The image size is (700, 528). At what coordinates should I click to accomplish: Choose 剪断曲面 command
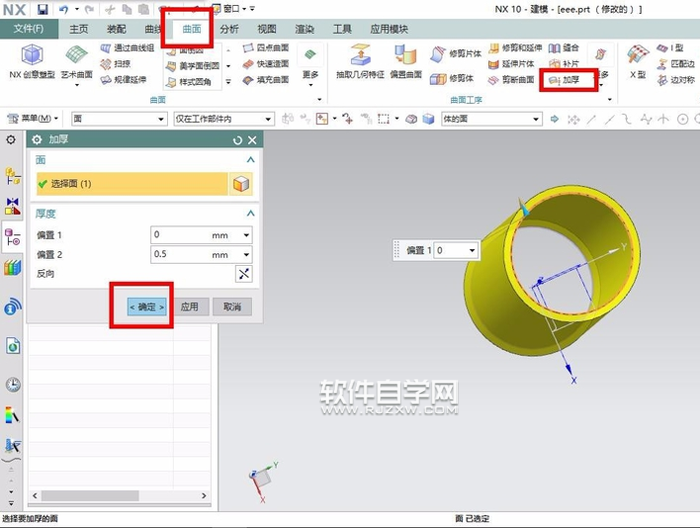click(511, 80)
